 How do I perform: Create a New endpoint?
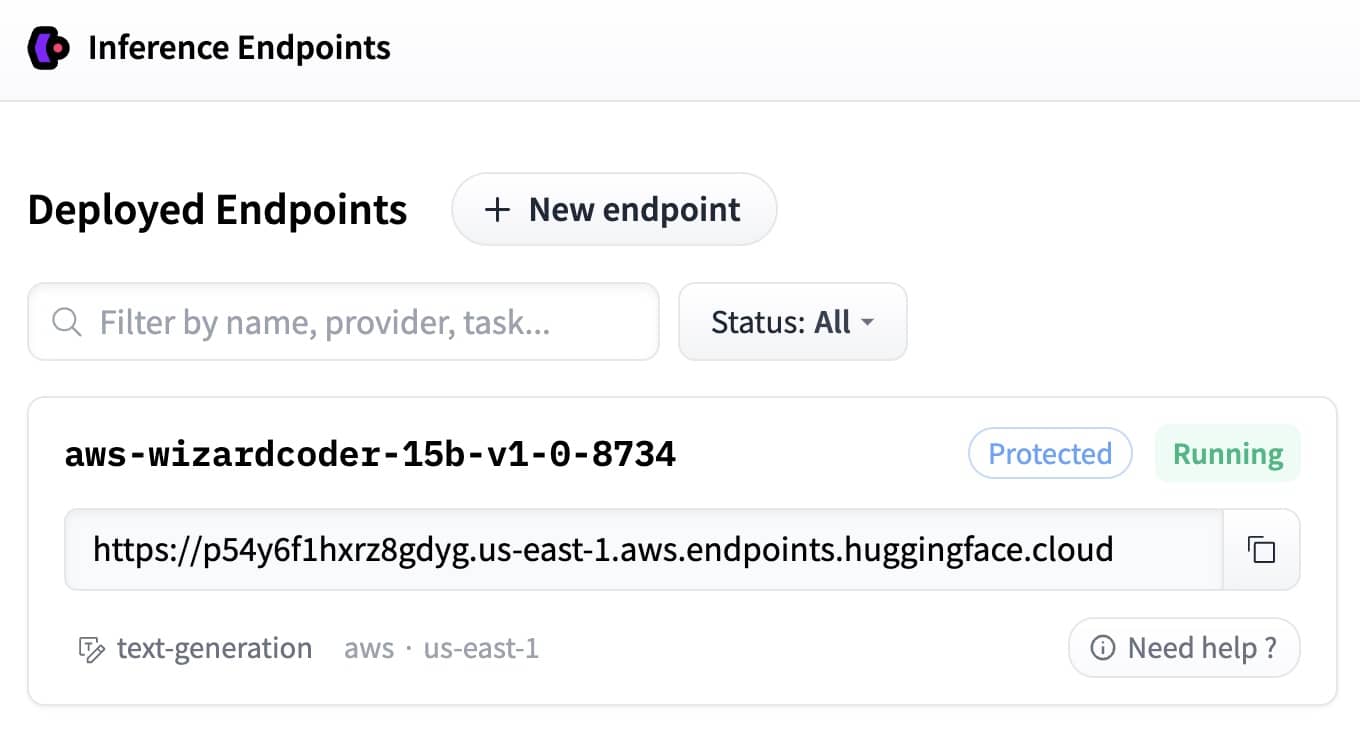click(614, 209)
